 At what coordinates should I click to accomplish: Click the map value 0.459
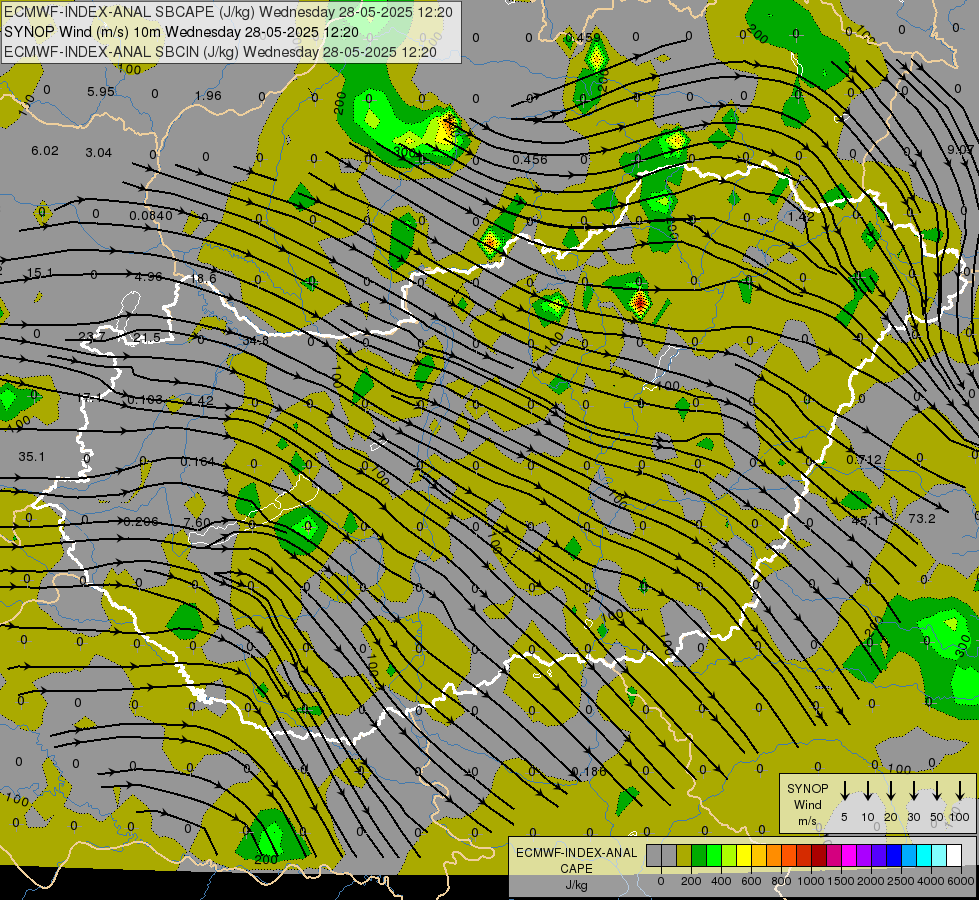pos(583,38)
